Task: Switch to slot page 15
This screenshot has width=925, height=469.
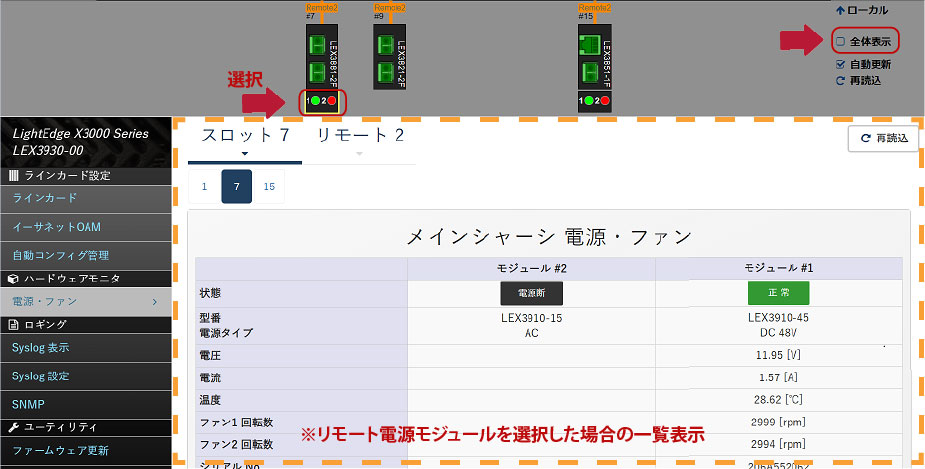Action: 269,186
